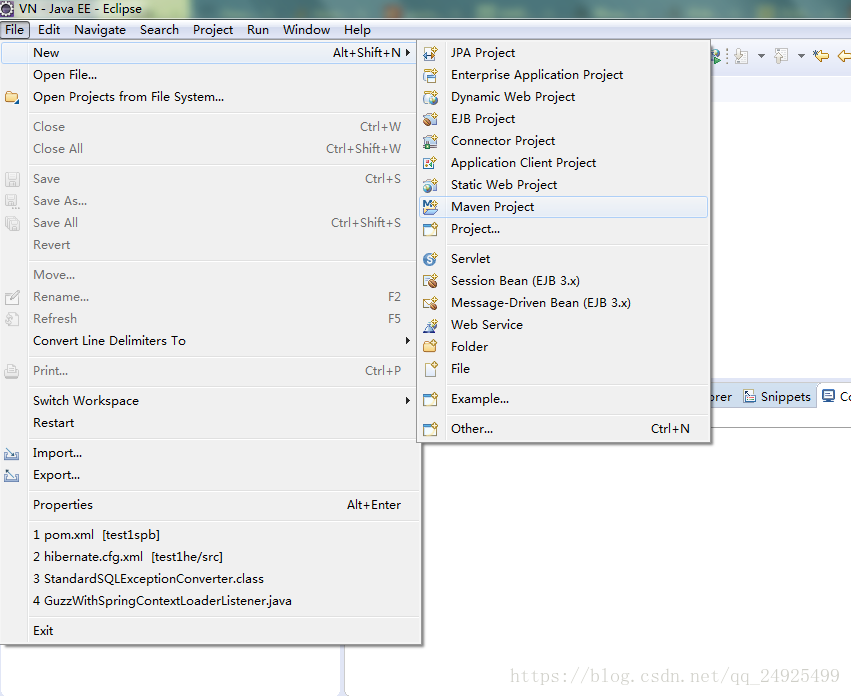
Task: Click the Example... wizard icon
Action: click(430, 399)
